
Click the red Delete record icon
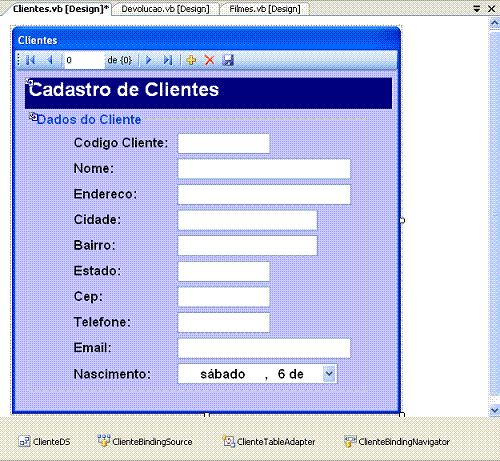[210, 60]
